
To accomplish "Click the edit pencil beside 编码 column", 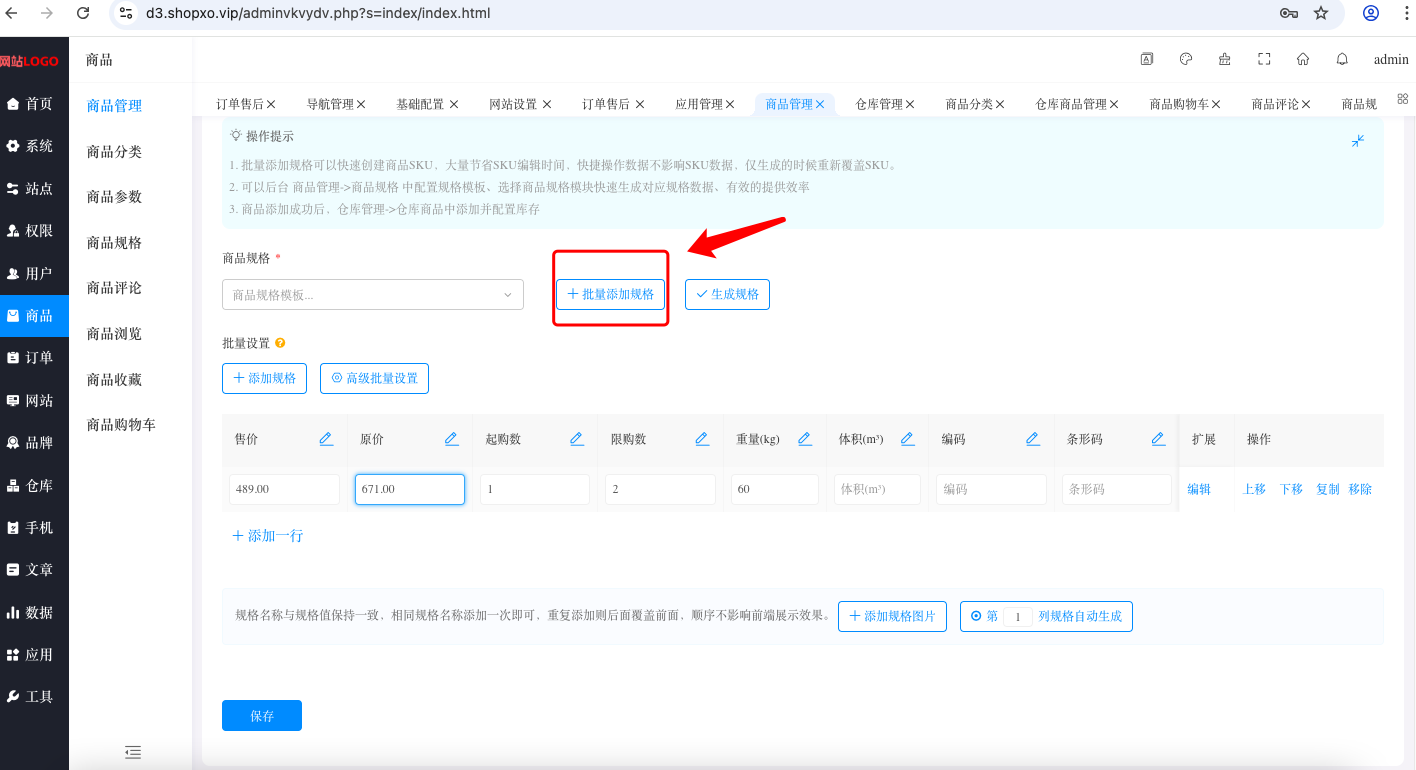I will click(1033, 439).
